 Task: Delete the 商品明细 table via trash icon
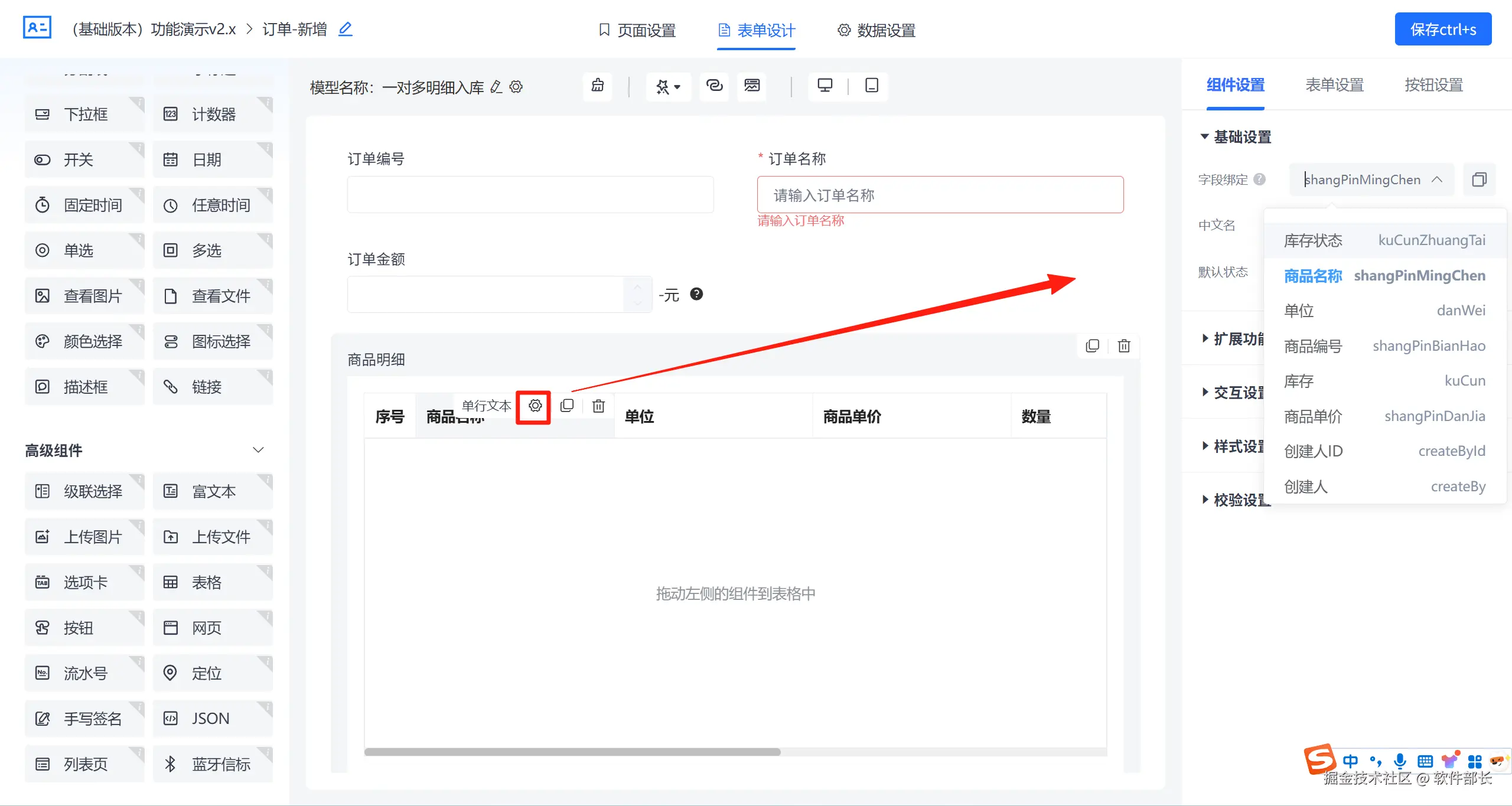[1123, 346]
